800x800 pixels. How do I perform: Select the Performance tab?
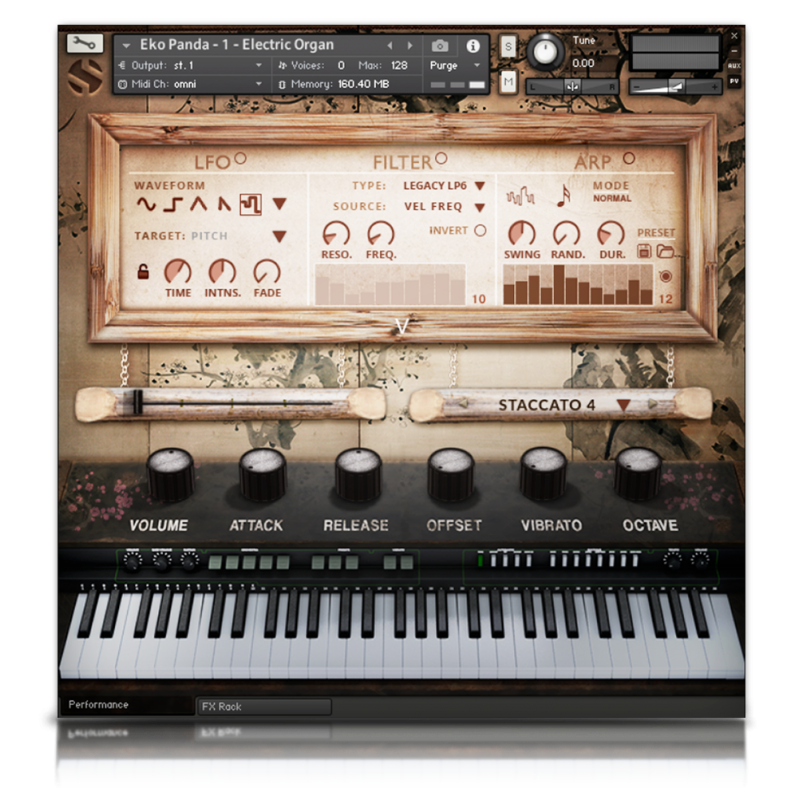99,705
